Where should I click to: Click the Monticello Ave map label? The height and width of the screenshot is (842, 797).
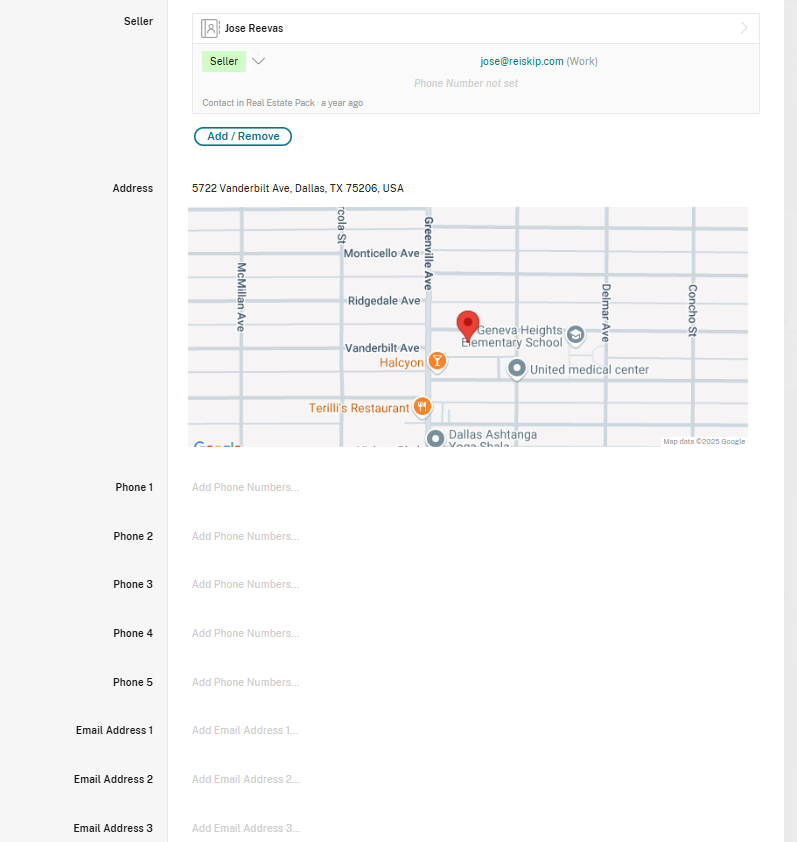tap(381, 253)
